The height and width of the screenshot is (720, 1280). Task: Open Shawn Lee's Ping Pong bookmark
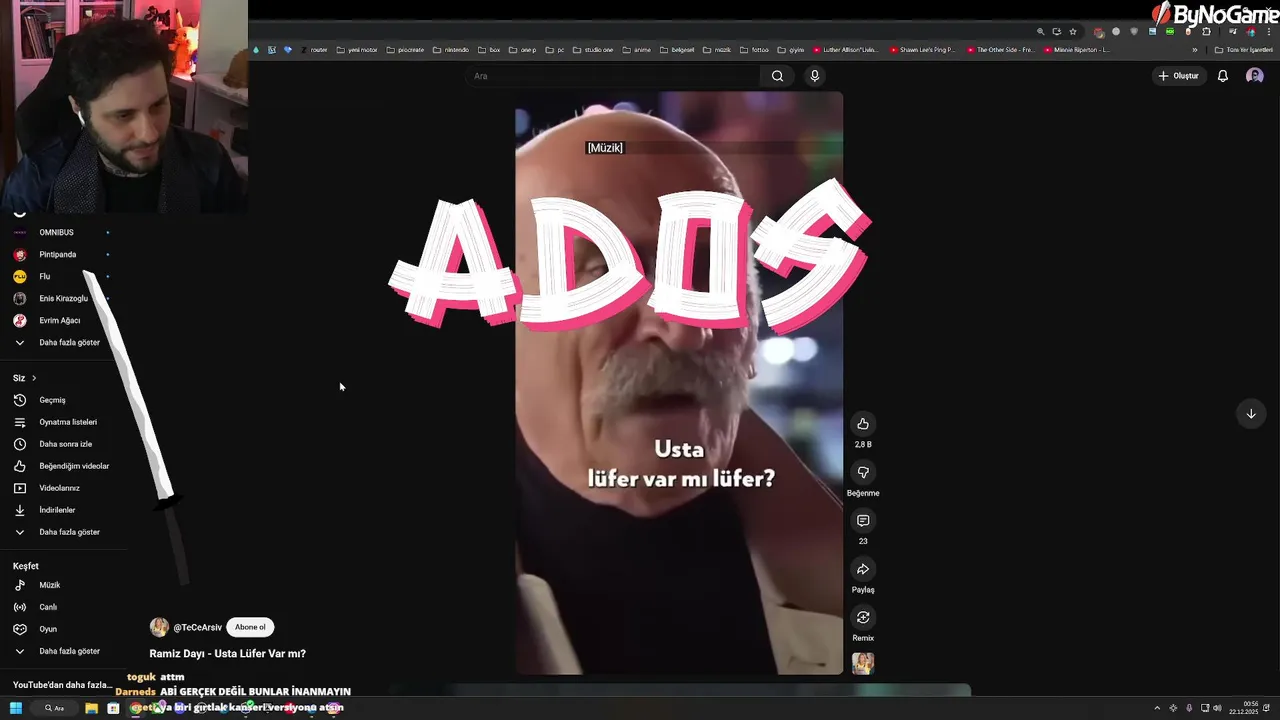point(922,49)
